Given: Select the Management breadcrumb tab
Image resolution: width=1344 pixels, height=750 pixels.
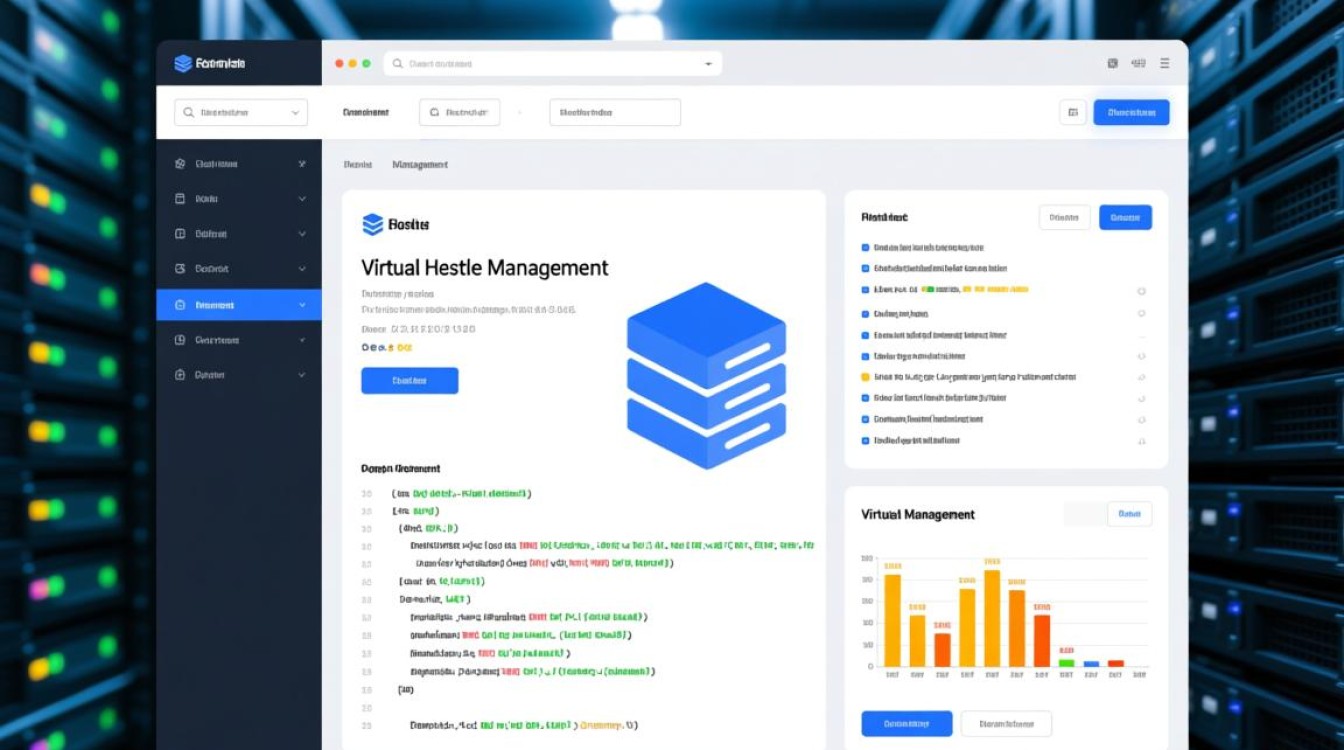Looking at the screenshot, I should pos(420,164).
